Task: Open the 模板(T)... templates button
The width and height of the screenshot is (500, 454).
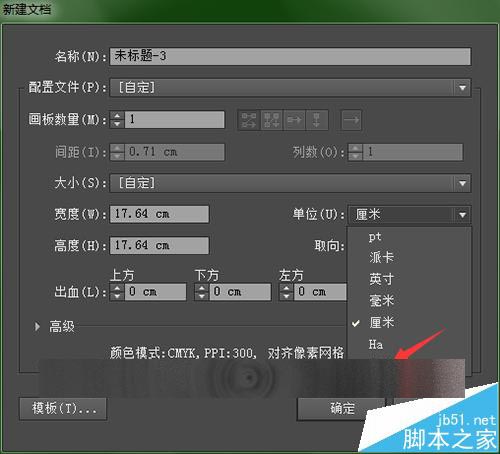Action: [63, 408]
